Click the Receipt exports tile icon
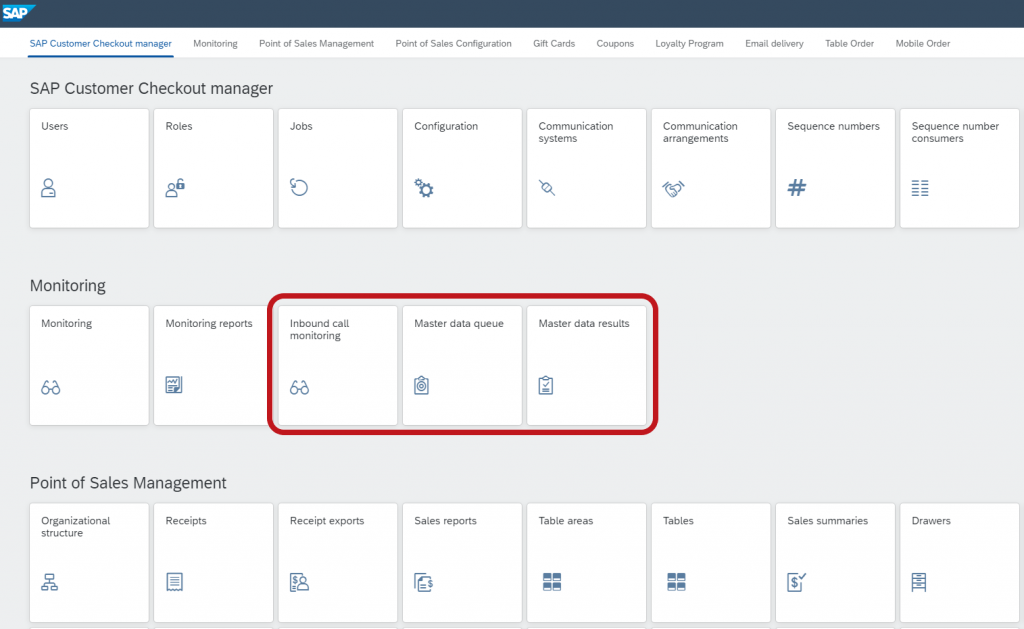The width and height of the screenshot is (1024, 629). click(299, 582)
